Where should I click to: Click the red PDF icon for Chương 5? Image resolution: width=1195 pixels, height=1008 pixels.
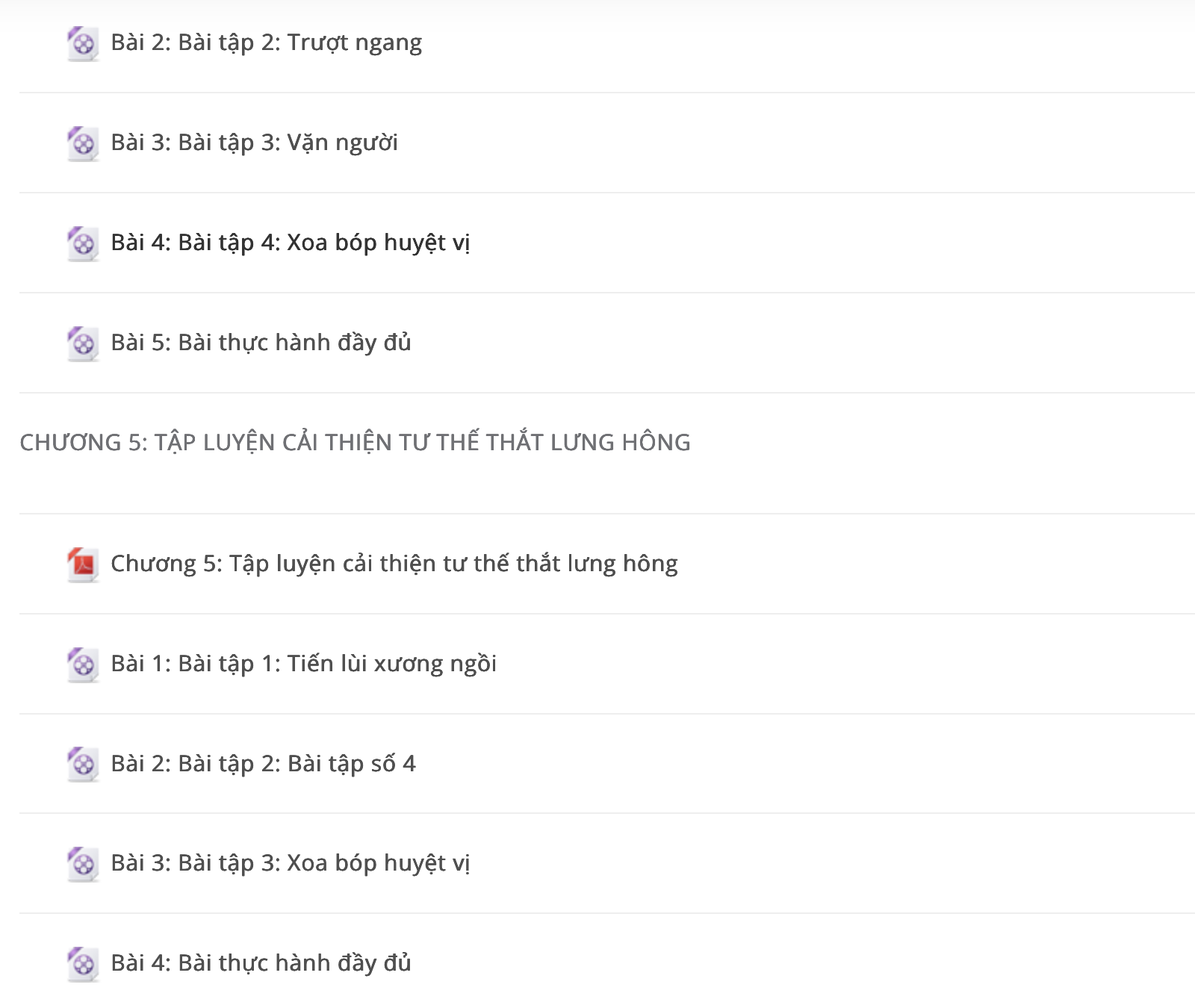coord(83,564)
